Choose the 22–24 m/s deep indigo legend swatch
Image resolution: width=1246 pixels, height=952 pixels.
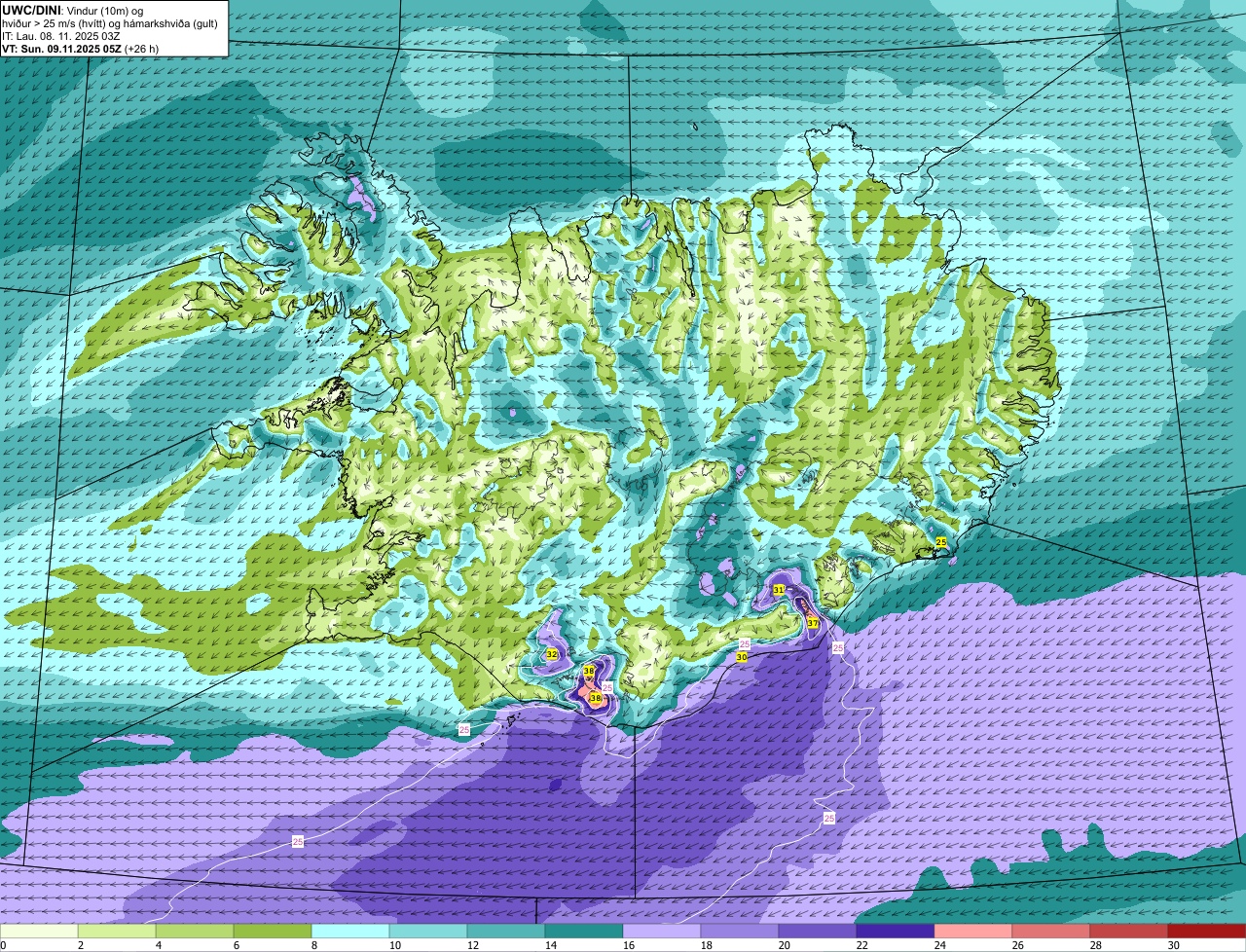tap(896, 932)
